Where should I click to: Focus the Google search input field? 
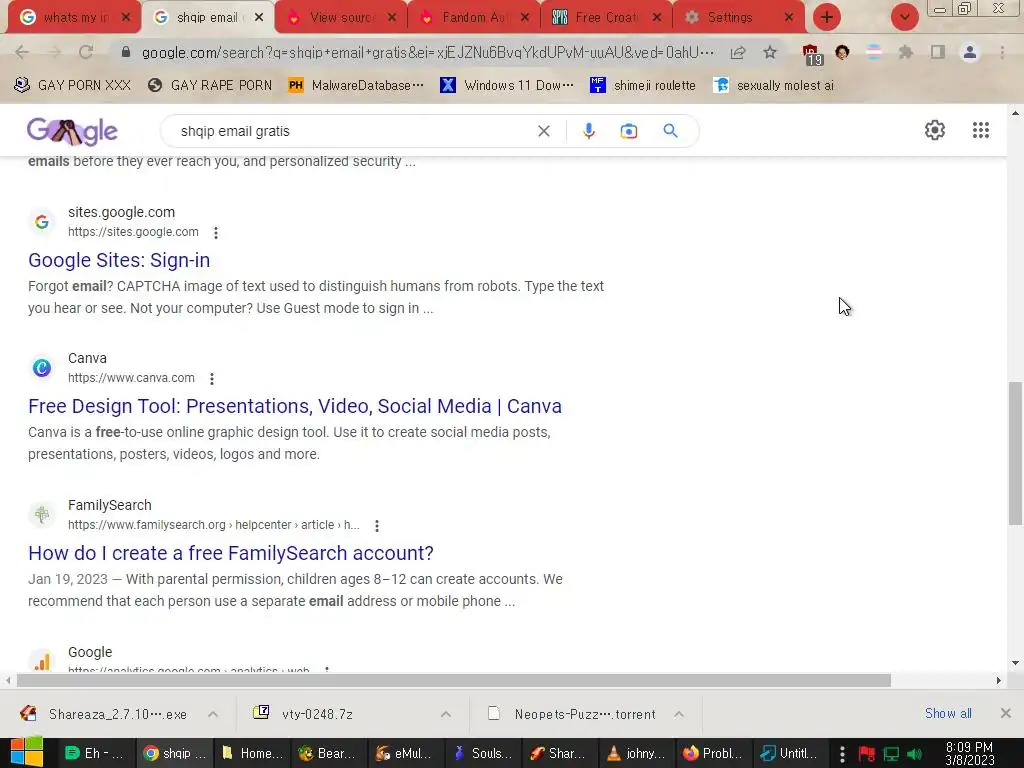[x=353, y=131]
